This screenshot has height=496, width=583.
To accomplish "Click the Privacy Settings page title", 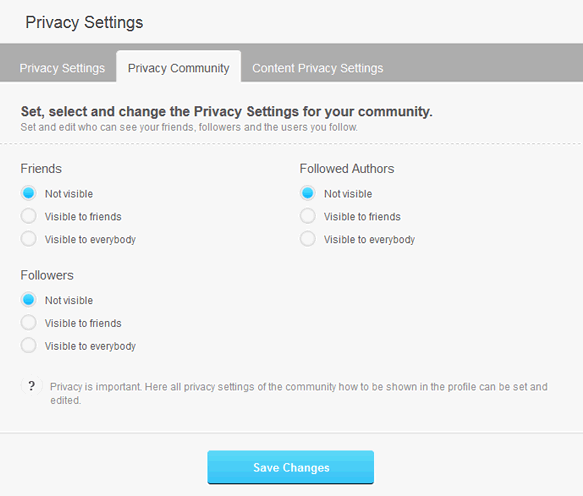I will [84, 22].
